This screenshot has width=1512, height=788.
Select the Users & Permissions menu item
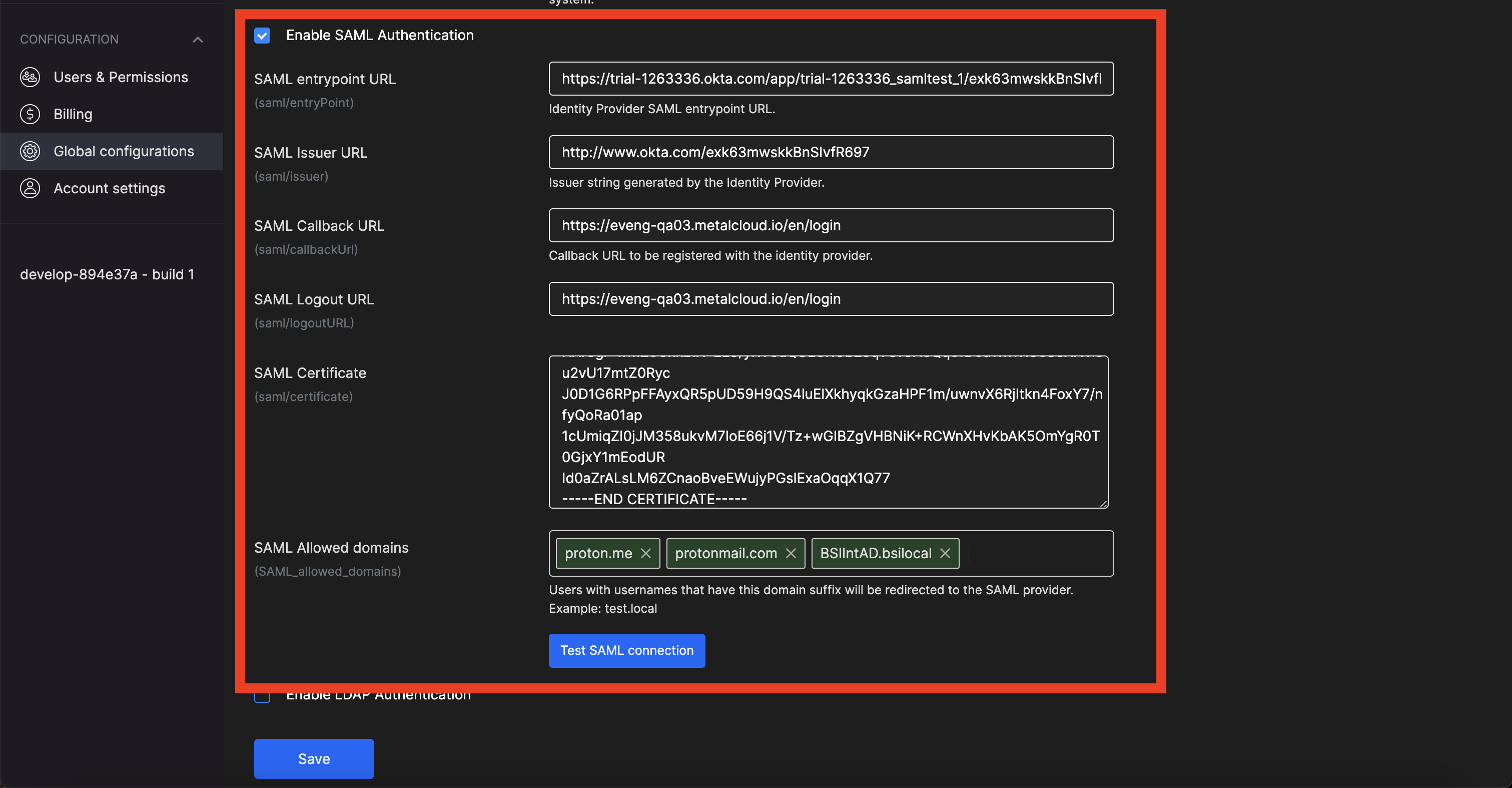point(120,77)
